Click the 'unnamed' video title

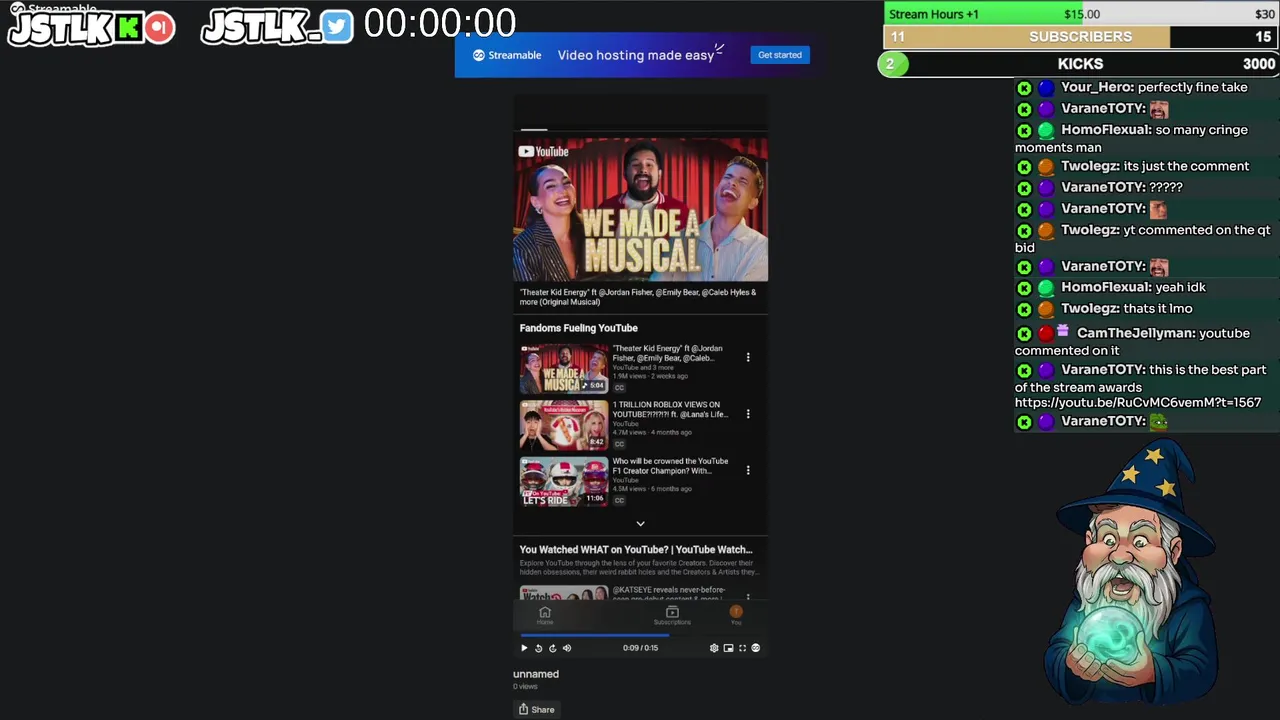click(536, 674)
